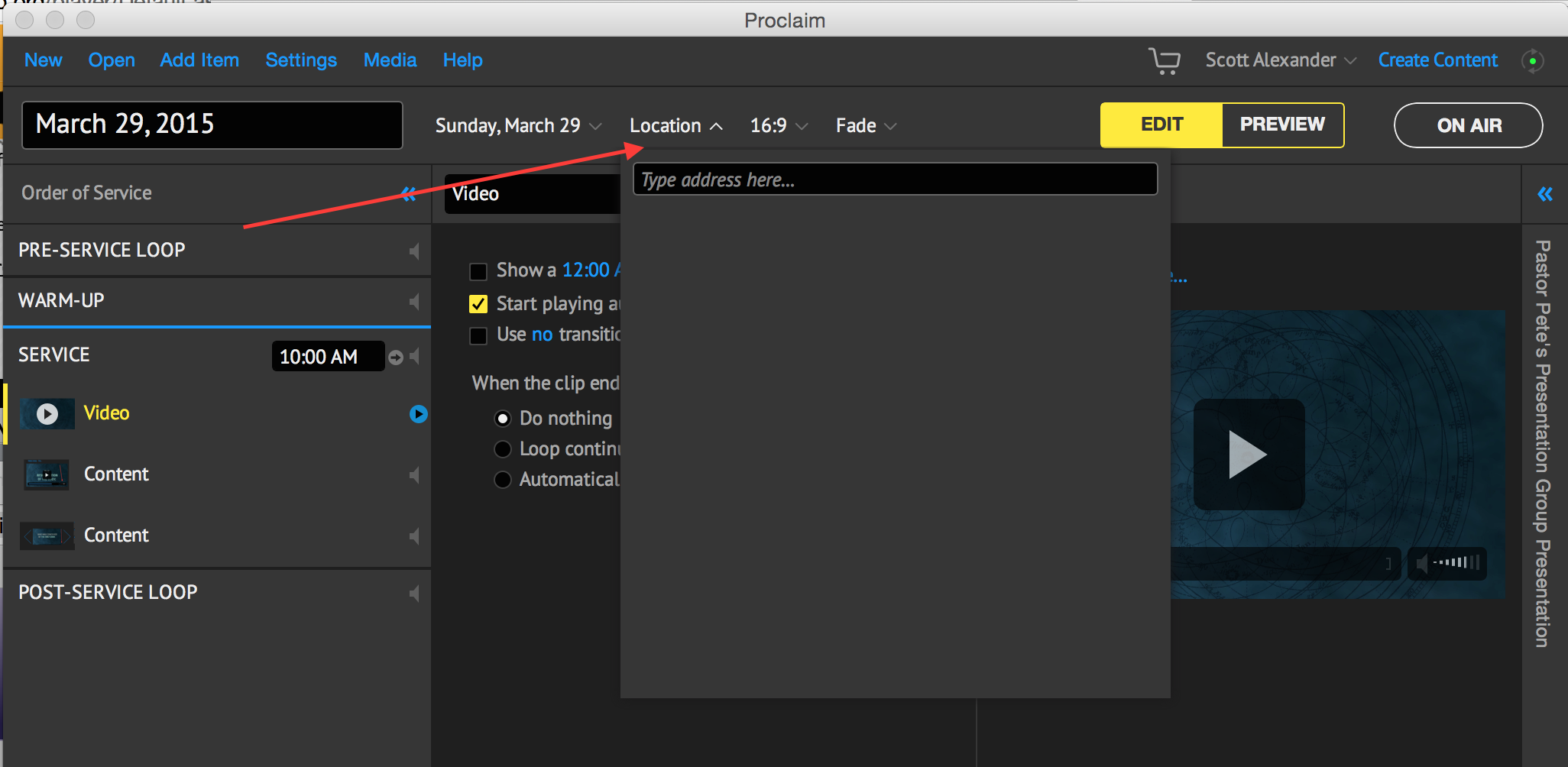Viewport: 1568px width, 767px height.
Task: Edit the 'March 29, 2015' presentation title field
Action: click(212, 125)
